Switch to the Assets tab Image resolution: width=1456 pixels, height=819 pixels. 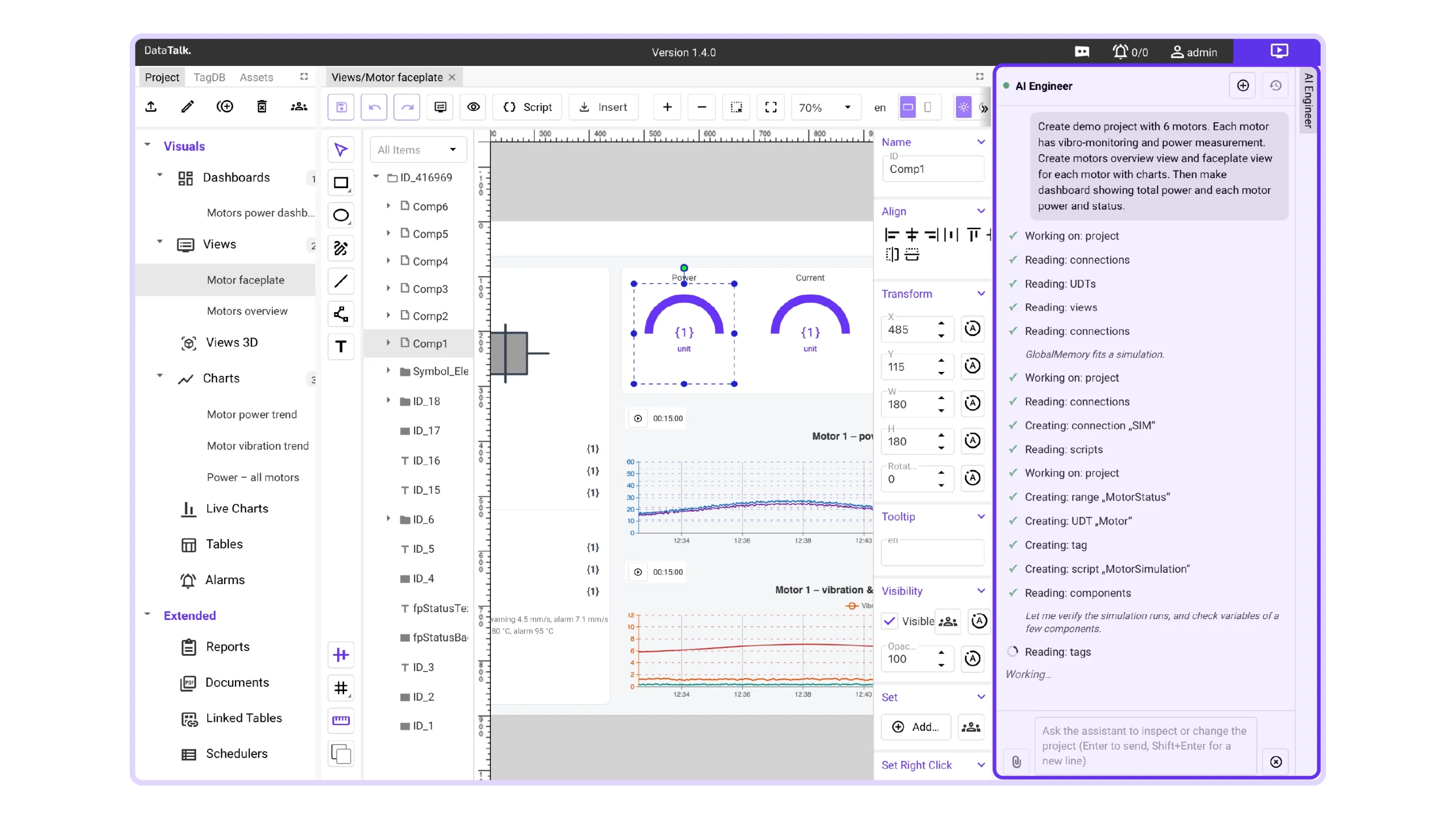click(x=256, y=77)
